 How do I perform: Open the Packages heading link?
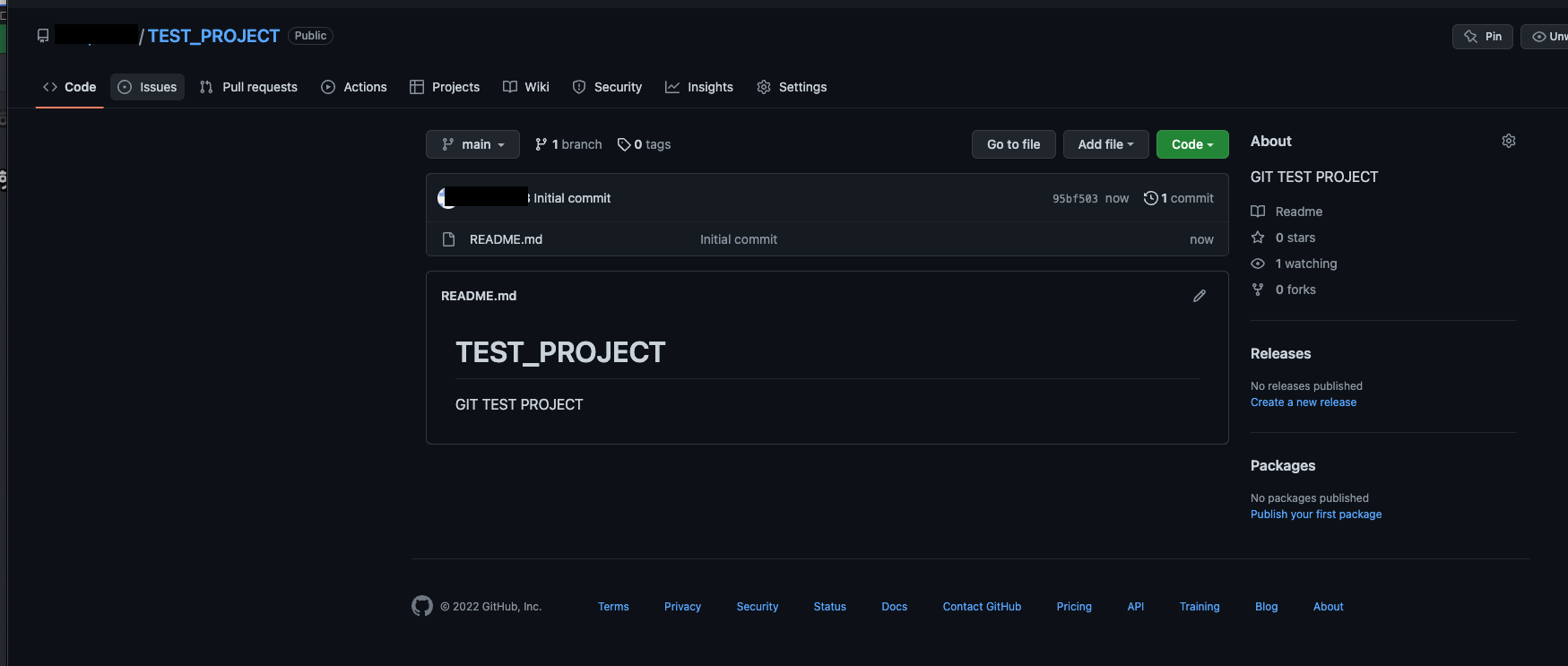[1283, 466]
